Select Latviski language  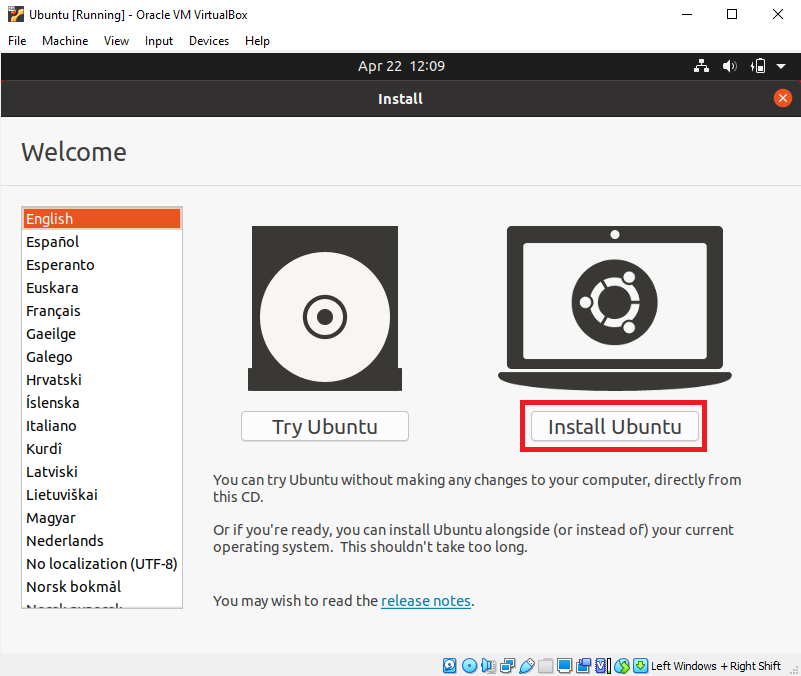pos(102,472)
